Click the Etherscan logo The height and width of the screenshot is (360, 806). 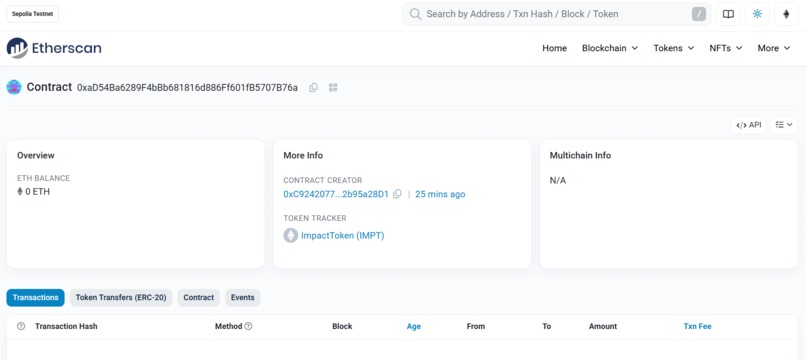[x=54, y=48]
